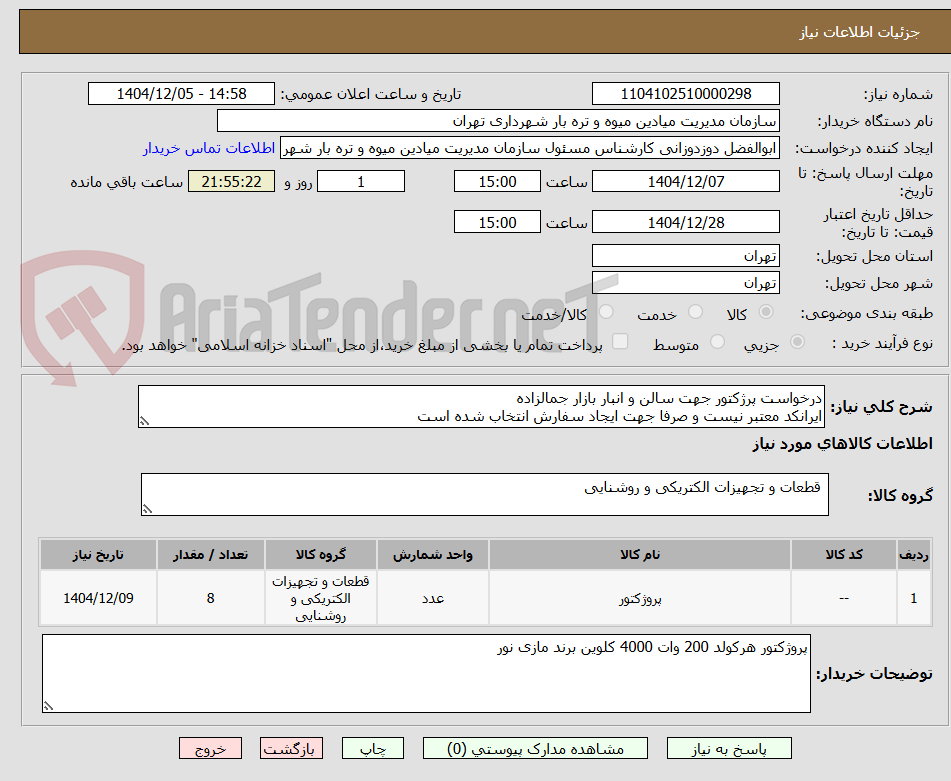
Task: Click the عدد unit cell
Action: [432, 598]
